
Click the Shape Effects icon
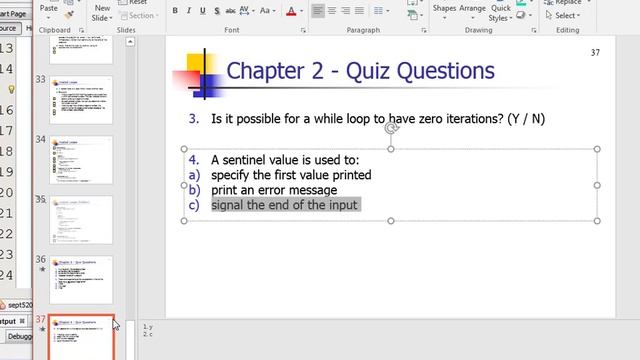[521, 15]
